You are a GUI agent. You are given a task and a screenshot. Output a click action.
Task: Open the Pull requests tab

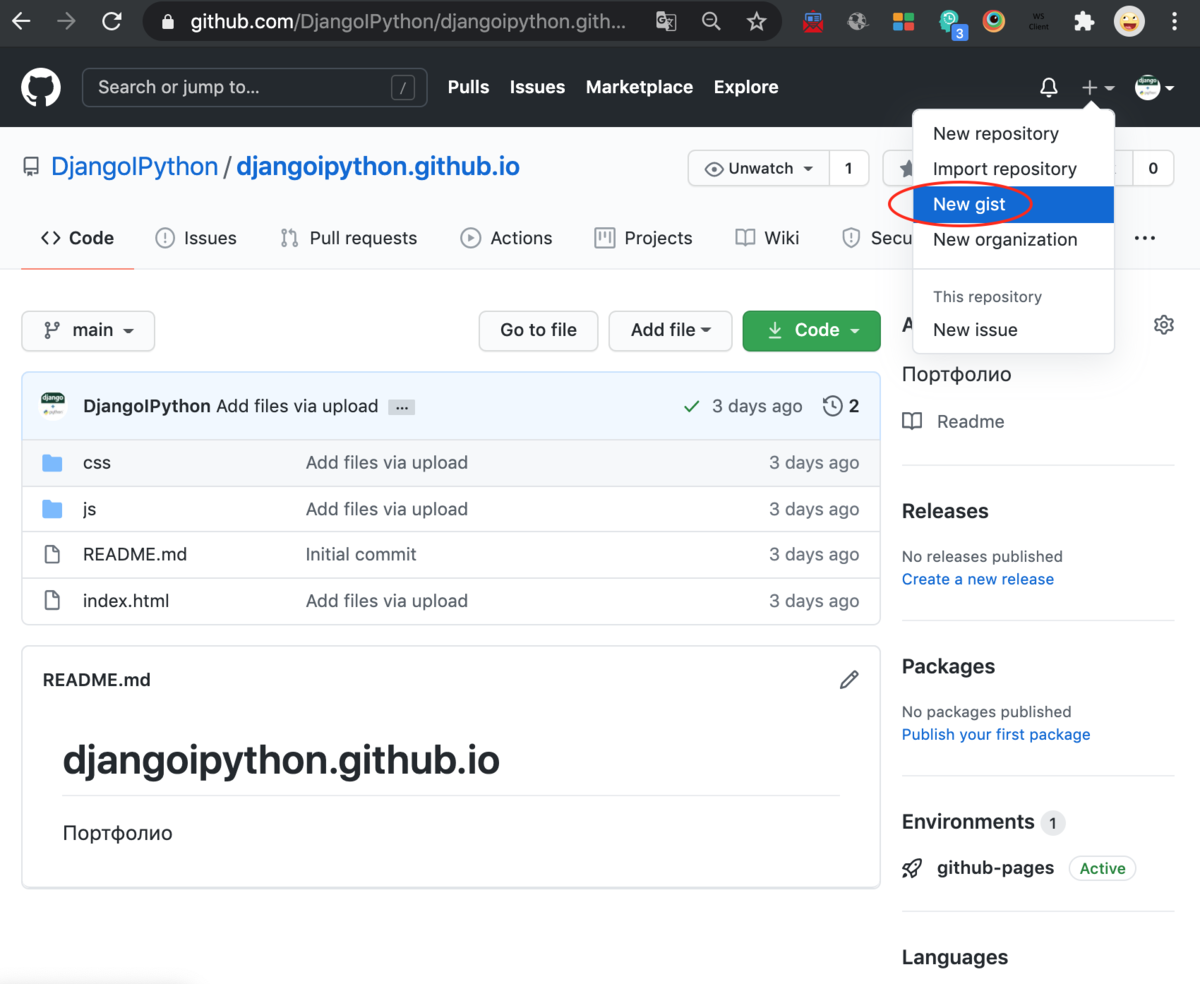point(349,238)
